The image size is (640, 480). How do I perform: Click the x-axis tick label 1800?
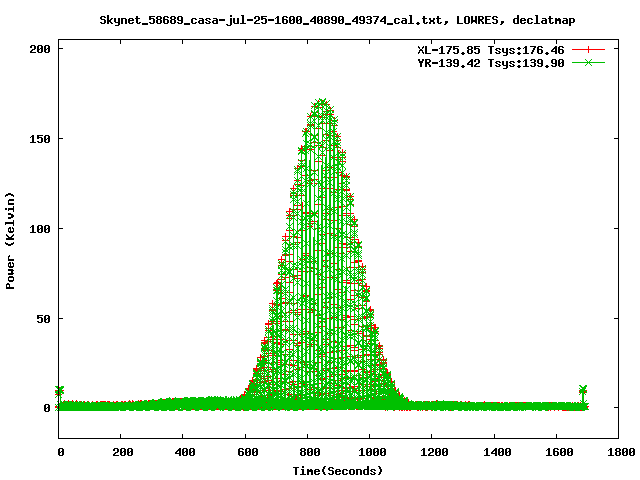point(621,452)
